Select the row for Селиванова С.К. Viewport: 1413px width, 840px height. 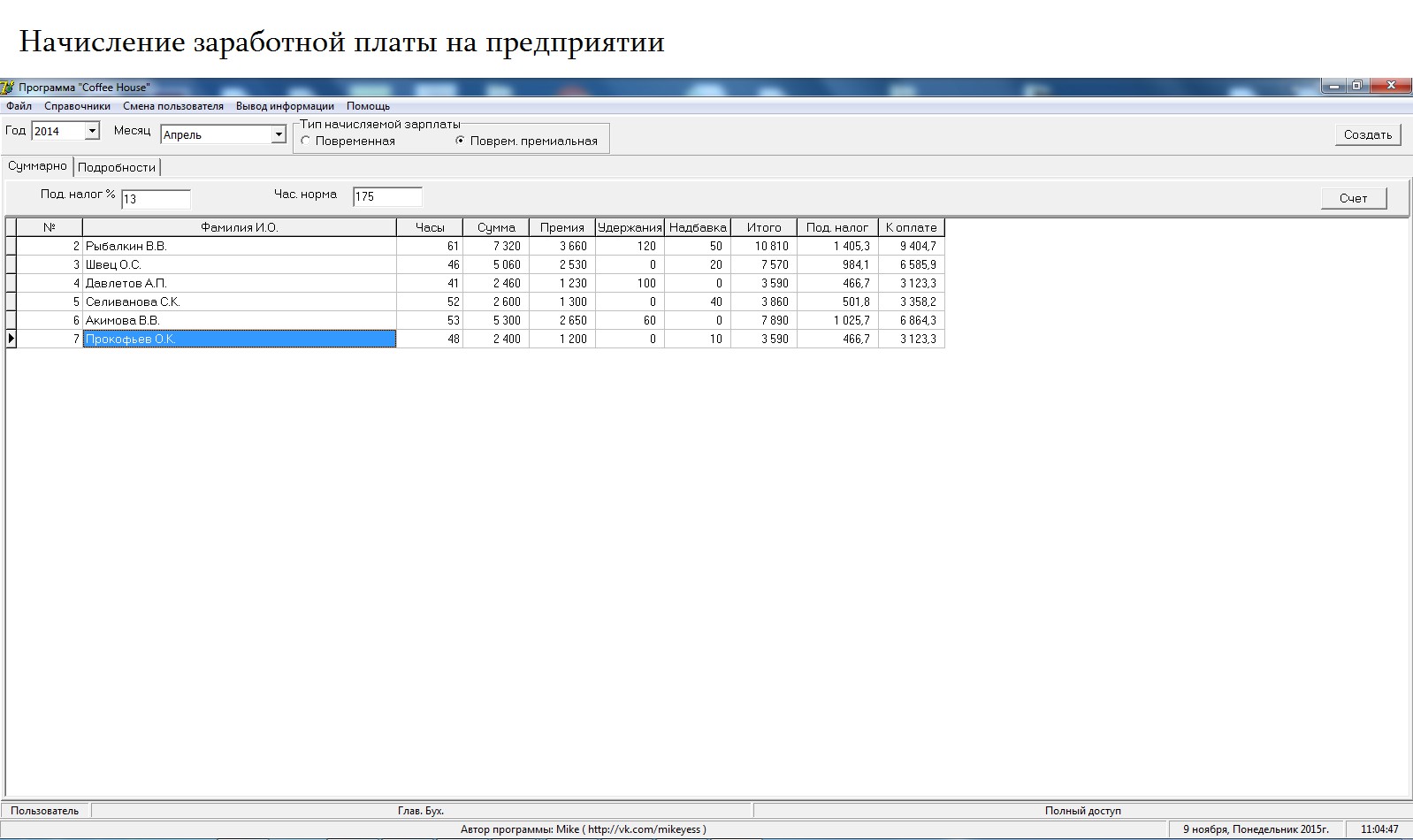coord(476,302)
